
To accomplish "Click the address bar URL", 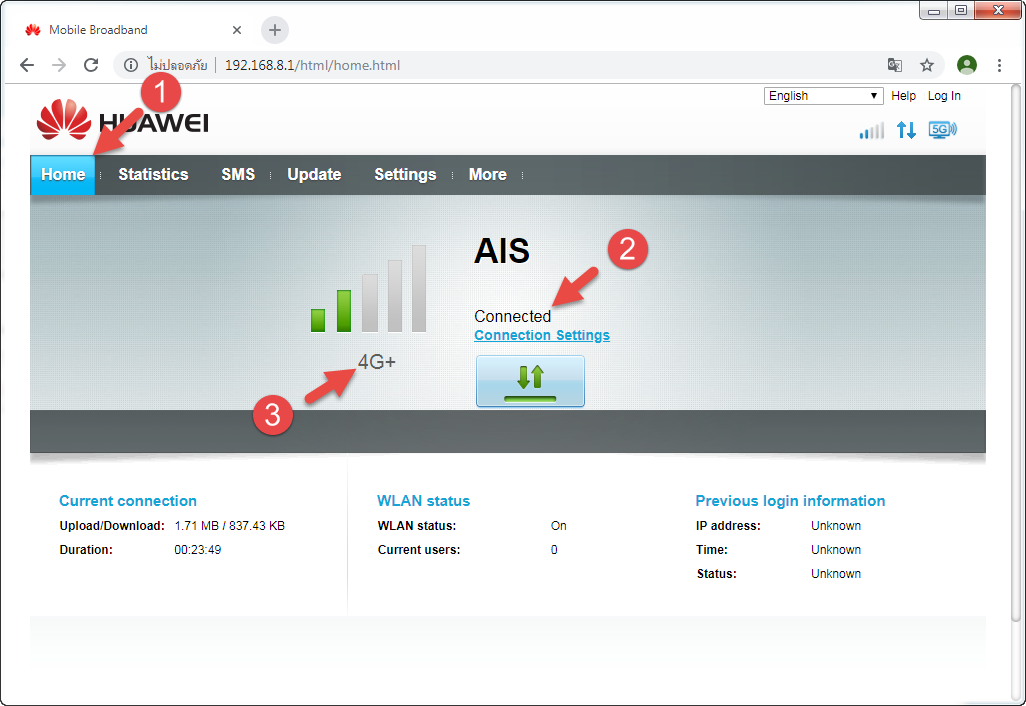I will (x=312, y=65).
